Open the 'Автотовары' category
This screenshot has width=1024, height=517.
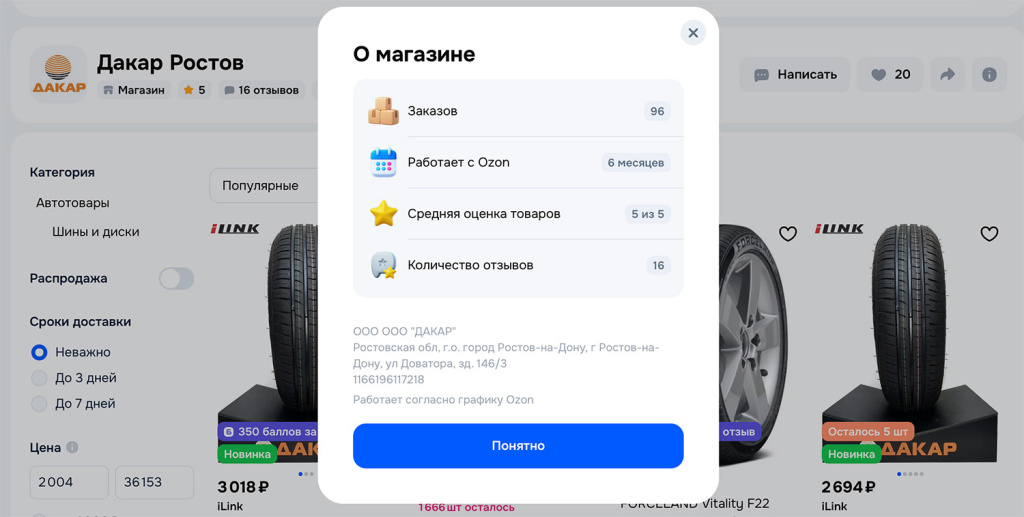tap(72, 203)
